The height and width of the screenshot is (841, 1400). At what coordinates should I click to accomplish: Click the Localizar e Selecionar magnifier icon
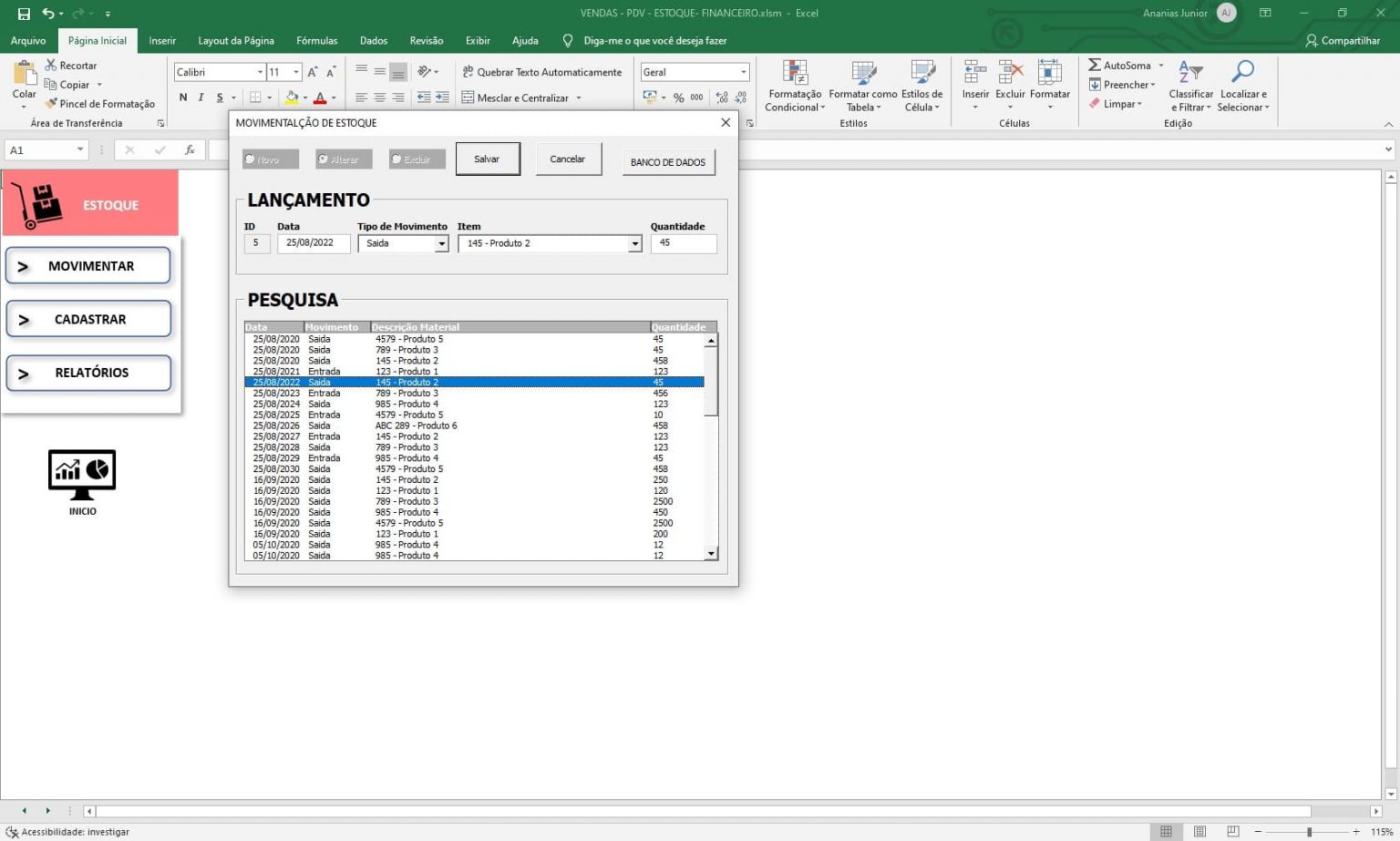click(1243, 71)
